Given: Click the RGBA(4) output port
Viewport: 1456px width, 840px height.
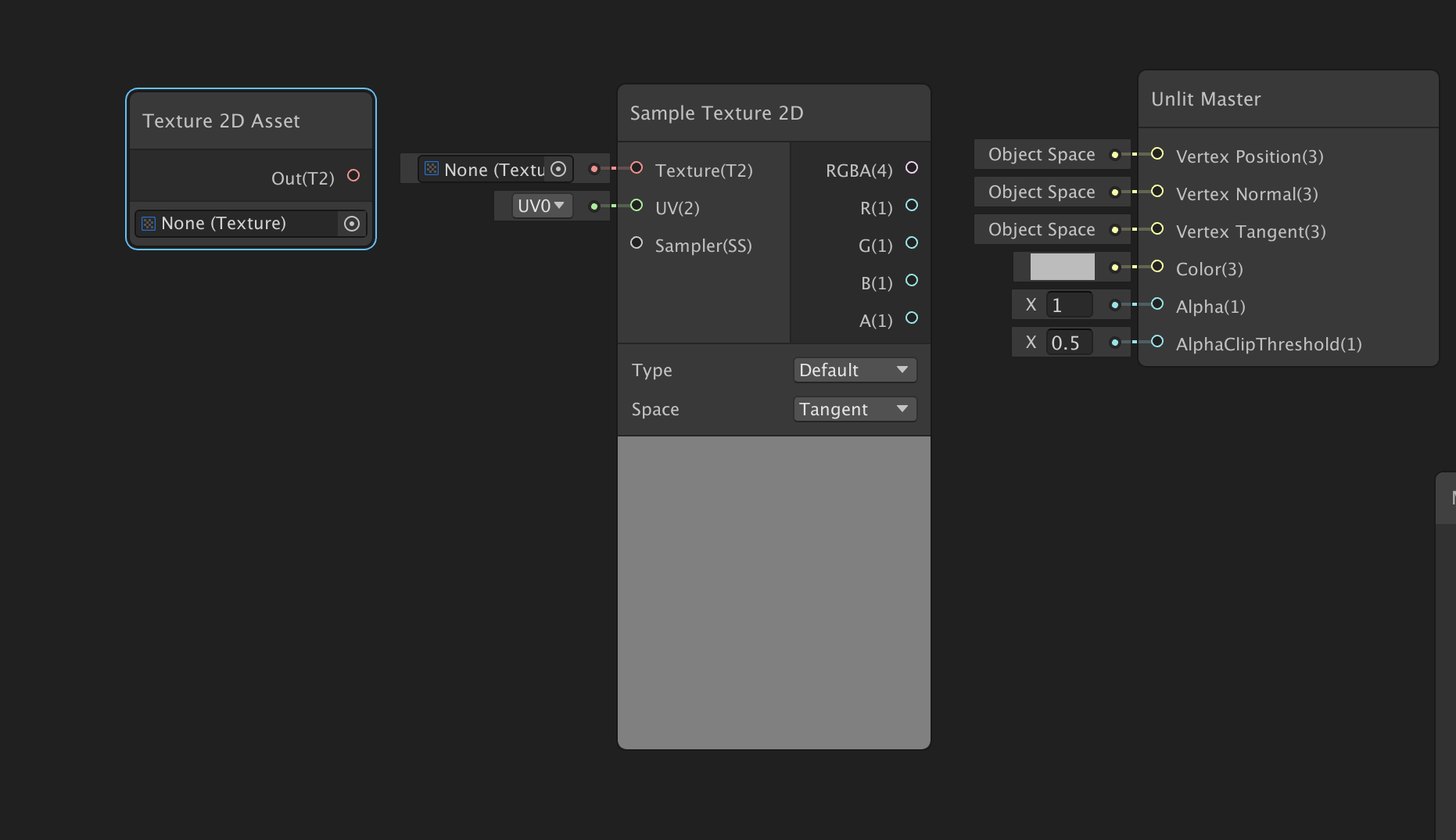Looking at the screenshot, I should tap(911, 167).
